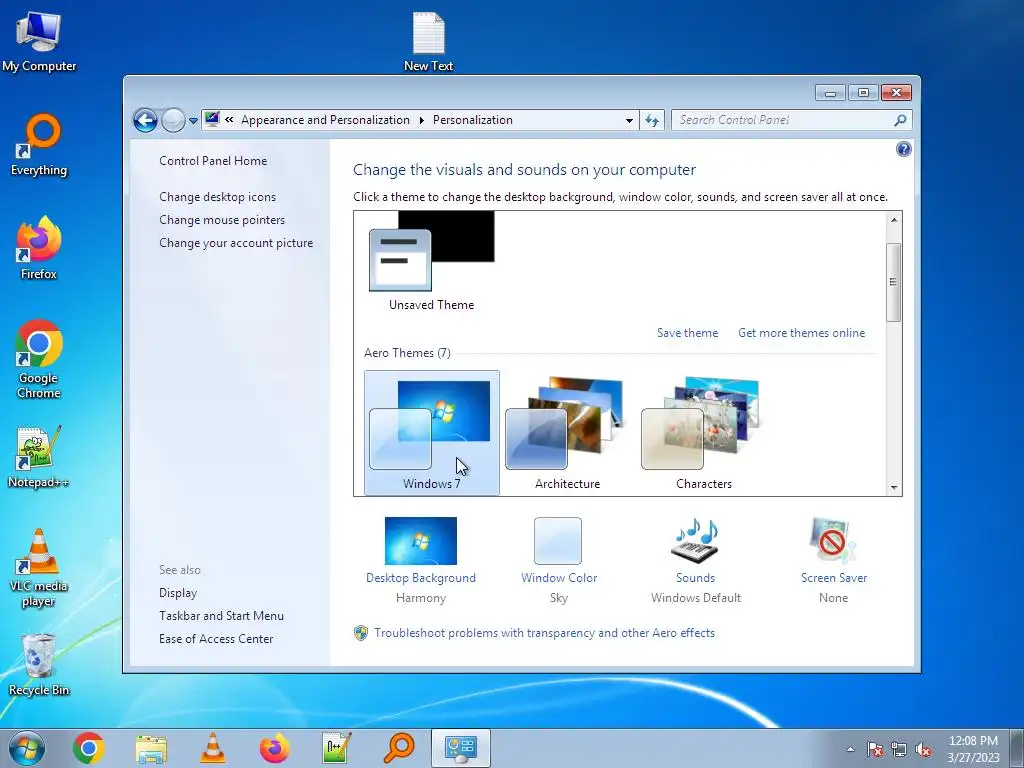Expand the address bar chevron before Appearance and Personalization
The height and width of the screenshot is (768, 1024).
point(229,120)
